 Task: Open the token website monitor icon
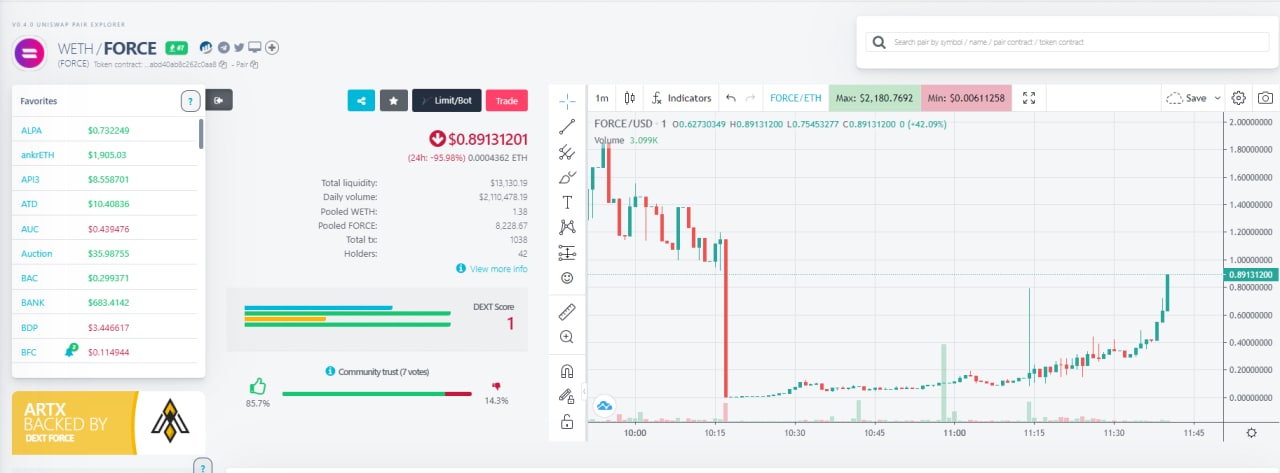pos(255,47)
